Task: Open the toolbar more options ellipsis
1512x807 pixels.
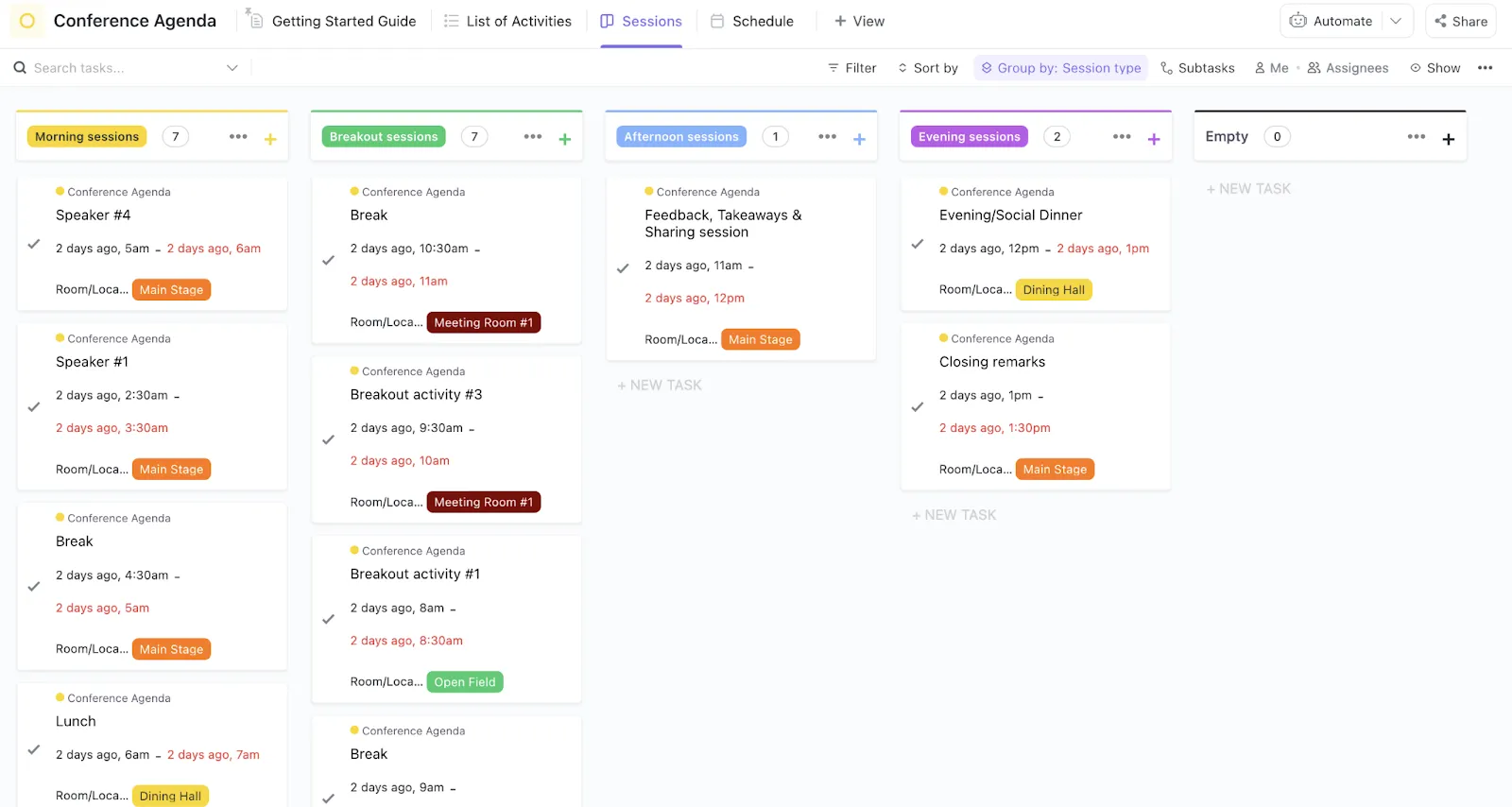Action: coord(1486,68)
